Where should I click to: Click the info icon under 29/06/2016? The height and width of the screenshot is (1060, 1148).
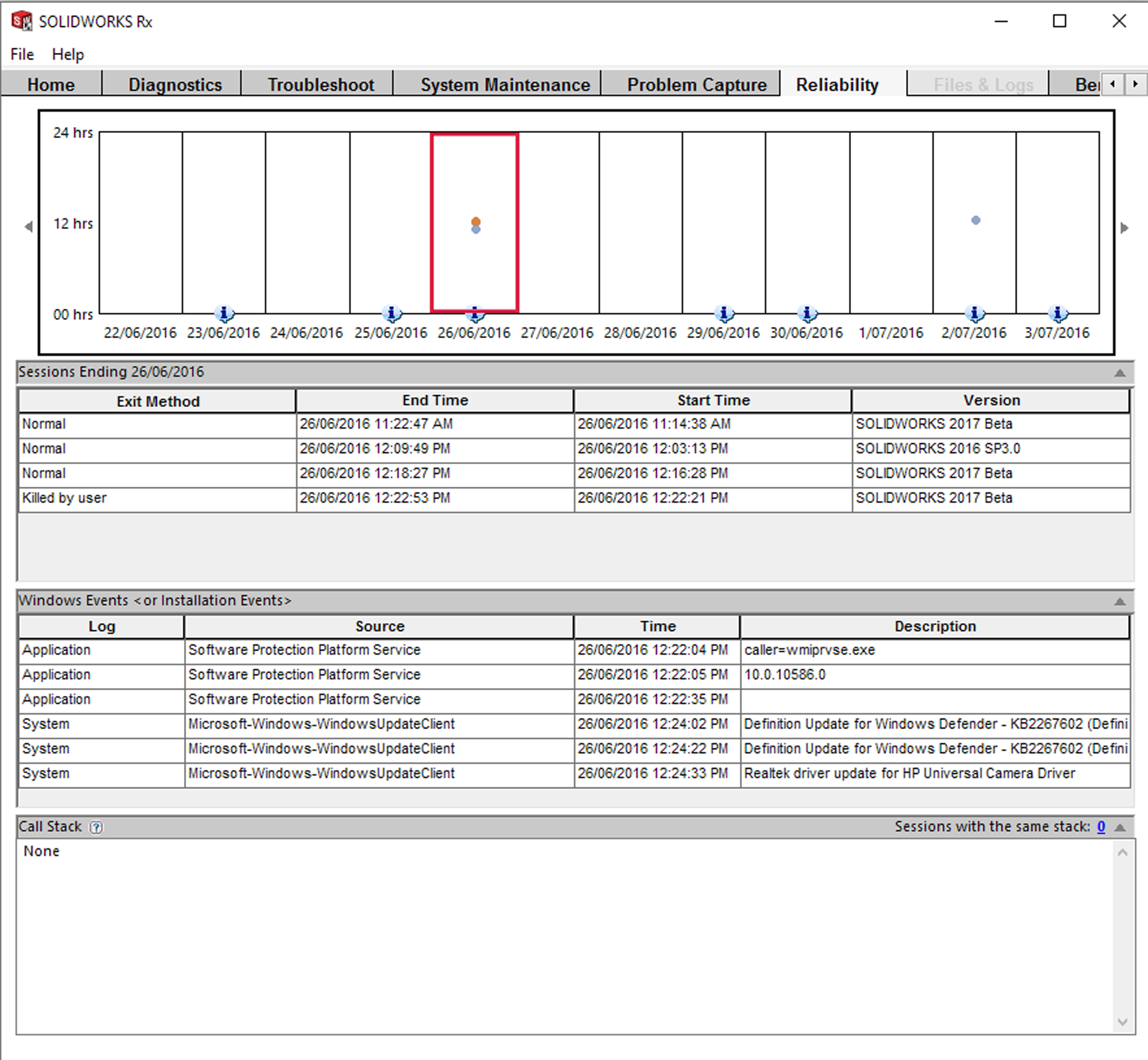pyautogui.click(x=724, y=313)
